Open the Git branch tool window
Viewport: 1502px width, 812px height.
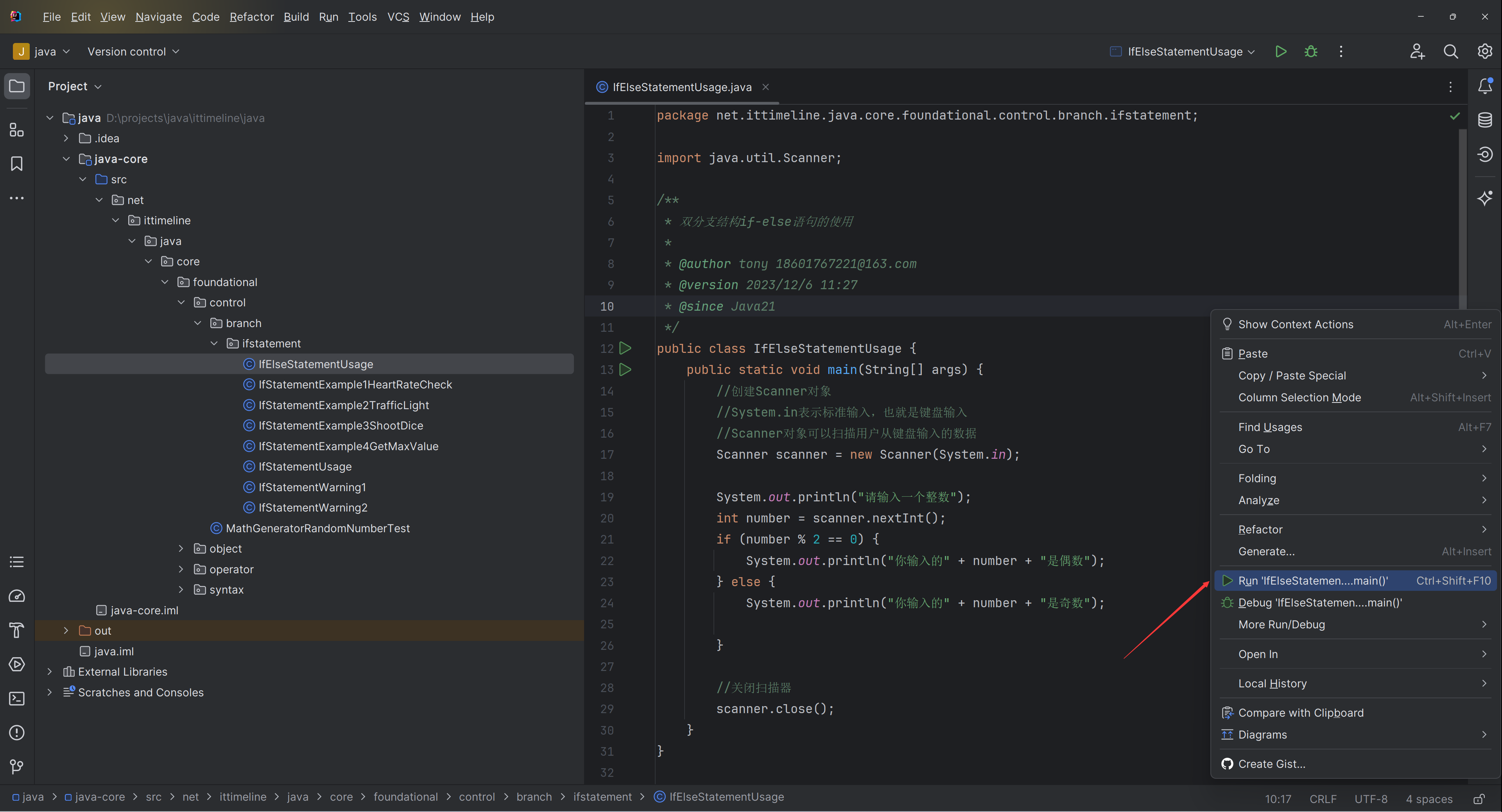tap(17, 767)
